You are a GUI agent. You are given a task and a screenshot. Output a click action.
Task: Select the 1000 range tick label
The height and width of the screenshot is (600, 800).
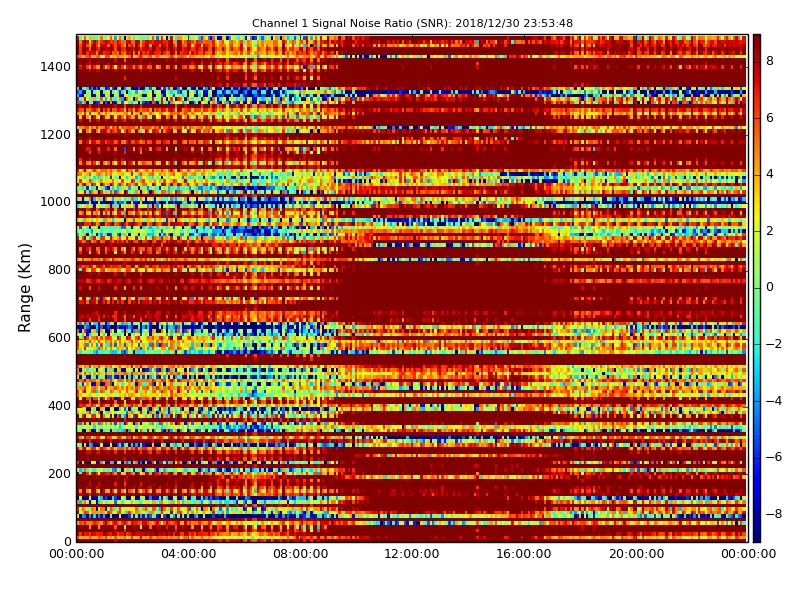tap(55, 202)
